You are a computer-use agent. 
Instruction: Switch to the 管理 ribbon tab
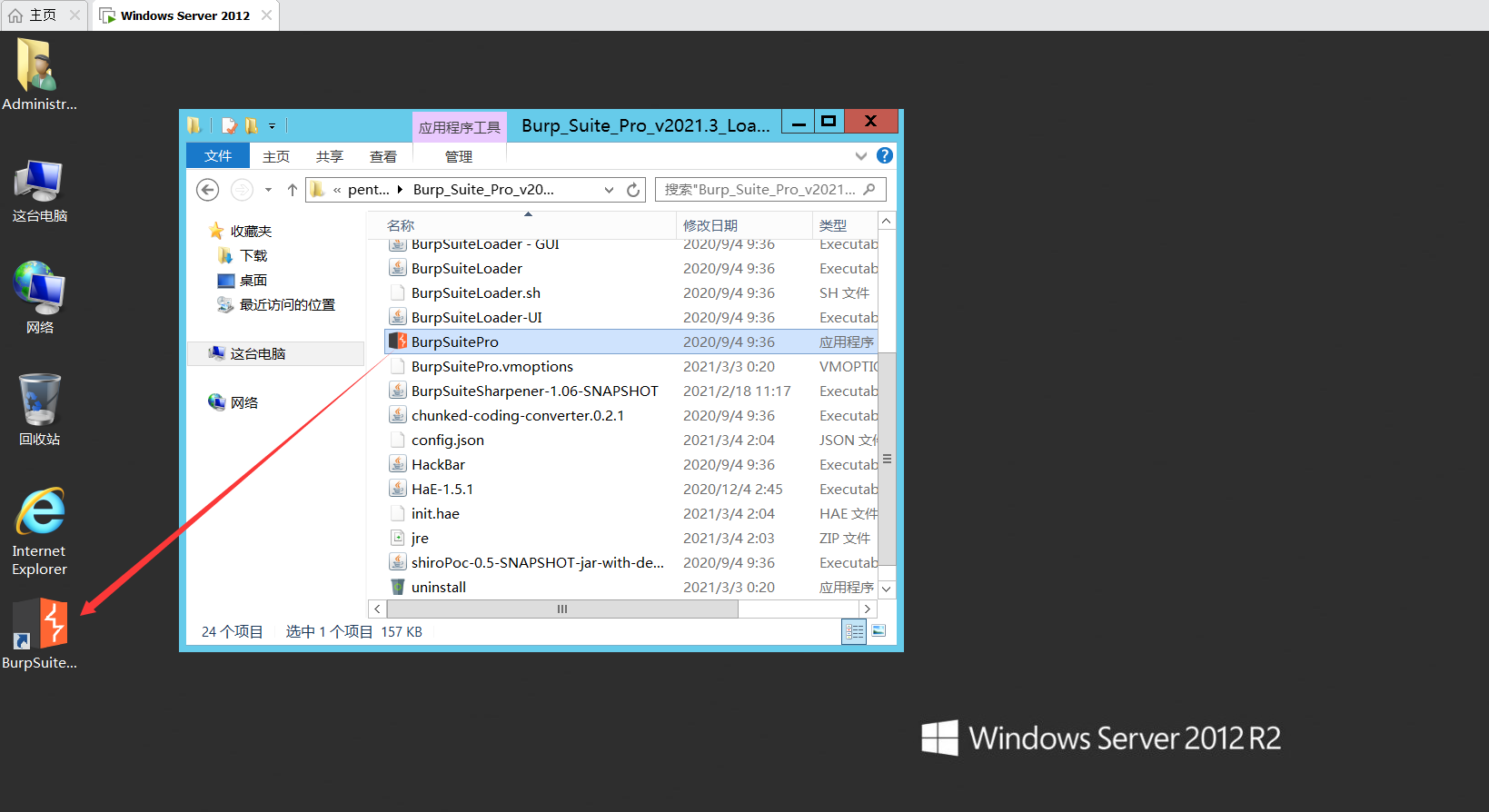[459, 156]
